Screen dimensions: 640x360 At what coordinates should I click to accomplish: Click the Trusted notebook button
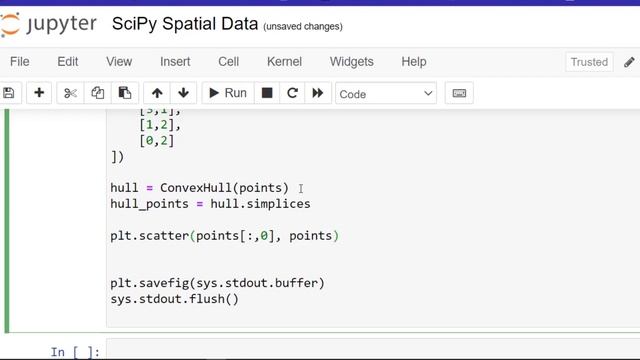pos(589,62)
